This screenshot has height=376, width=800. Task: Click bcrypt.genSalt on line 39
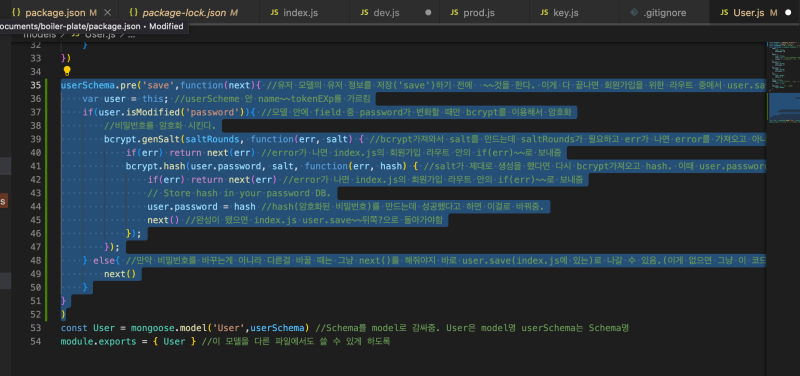(141, 139)
